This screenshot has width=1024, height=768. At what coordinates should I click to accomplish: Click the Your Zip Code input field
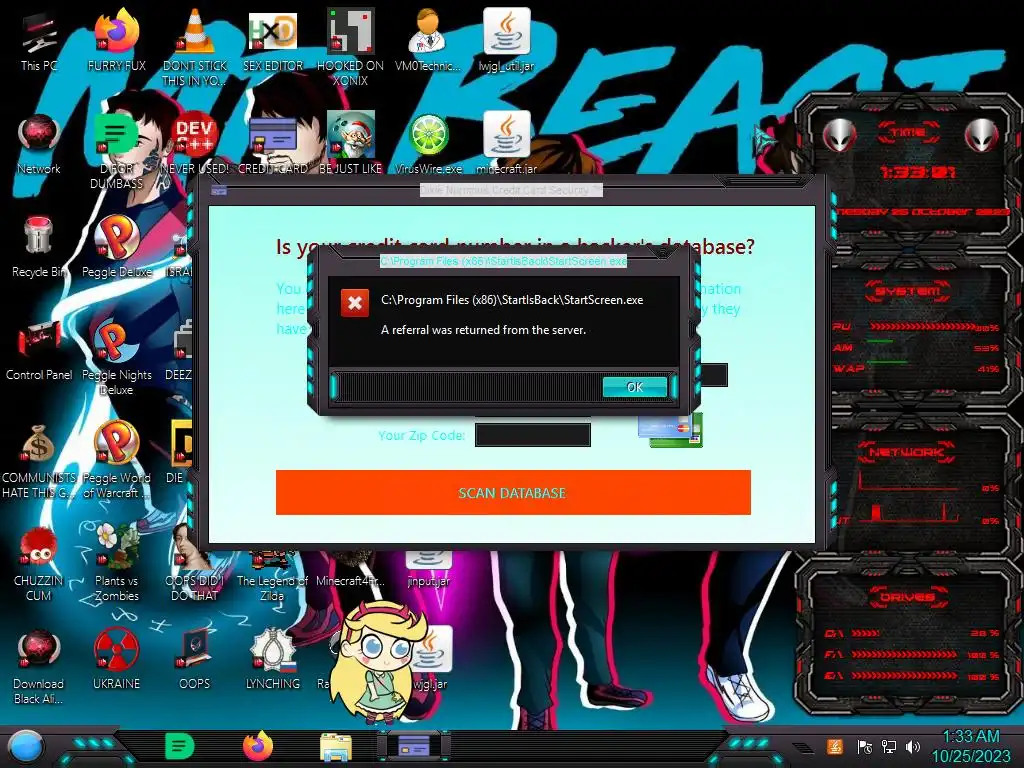(x=533, y=435)
